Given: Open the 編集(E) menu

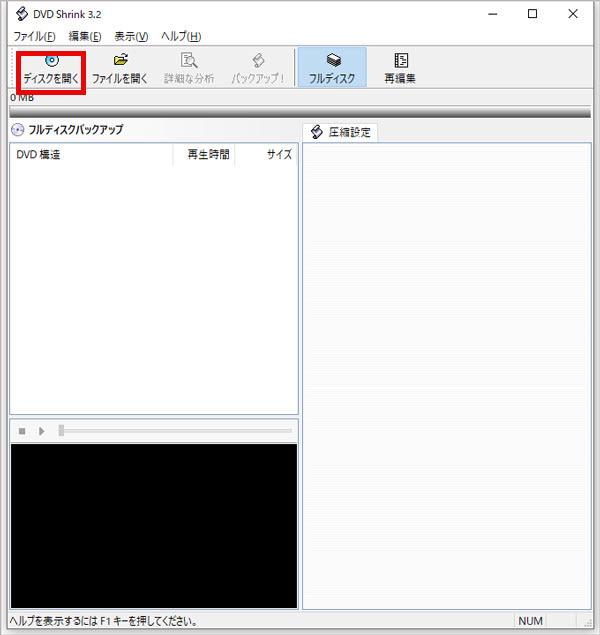Looking at the screenshot, I should [85, 36].
